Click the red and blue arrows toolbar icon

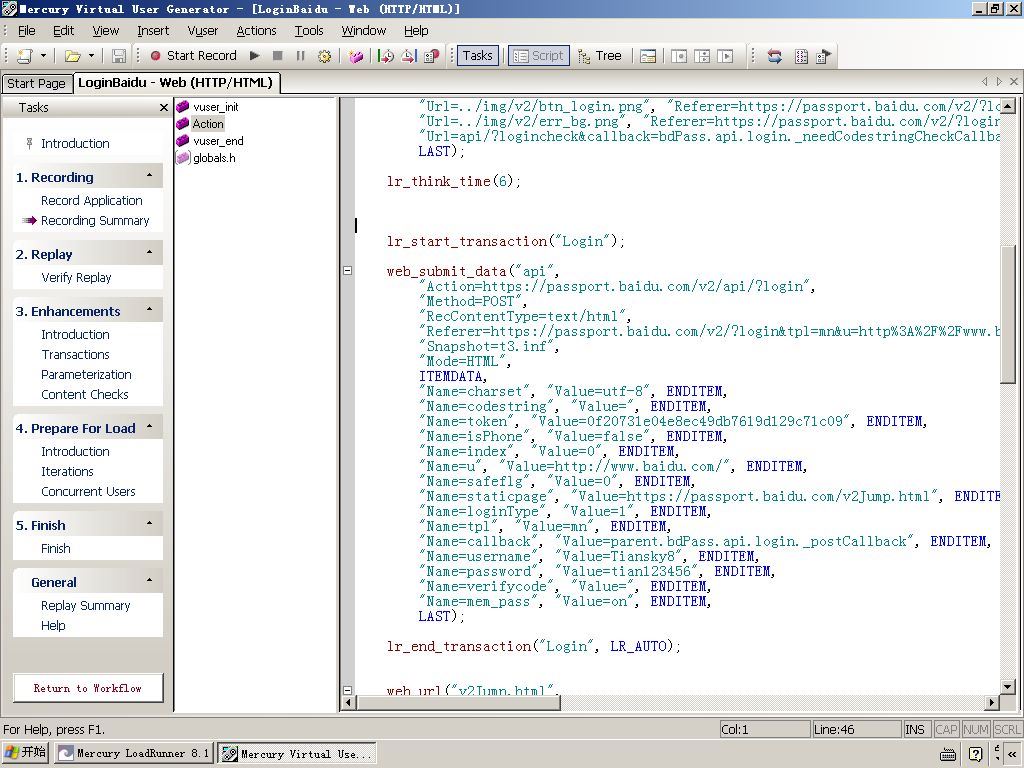[x=775, y=56]
